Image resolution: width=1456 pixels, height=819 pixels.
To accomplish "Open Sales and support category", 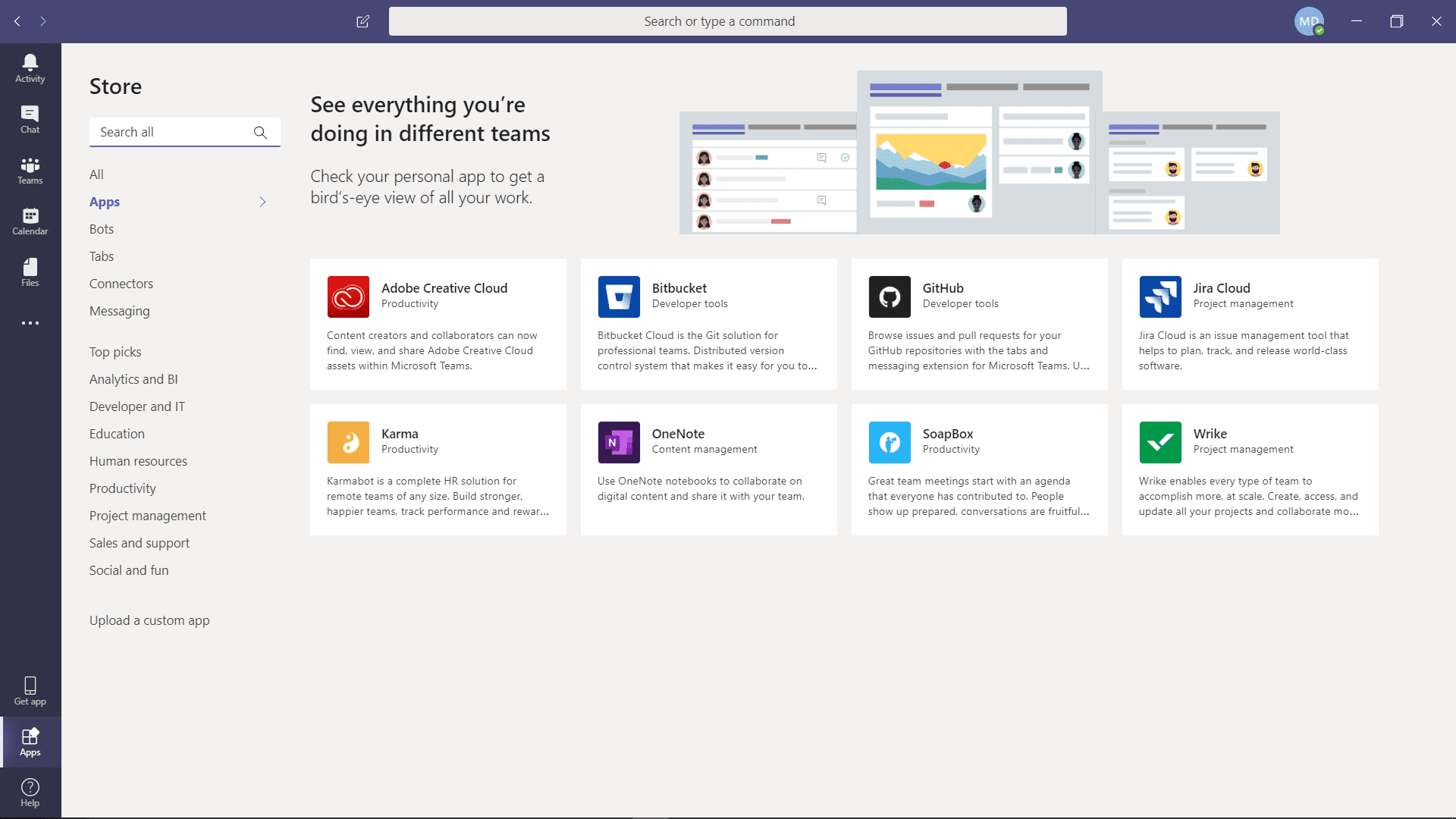I will [x=140, y=543].
